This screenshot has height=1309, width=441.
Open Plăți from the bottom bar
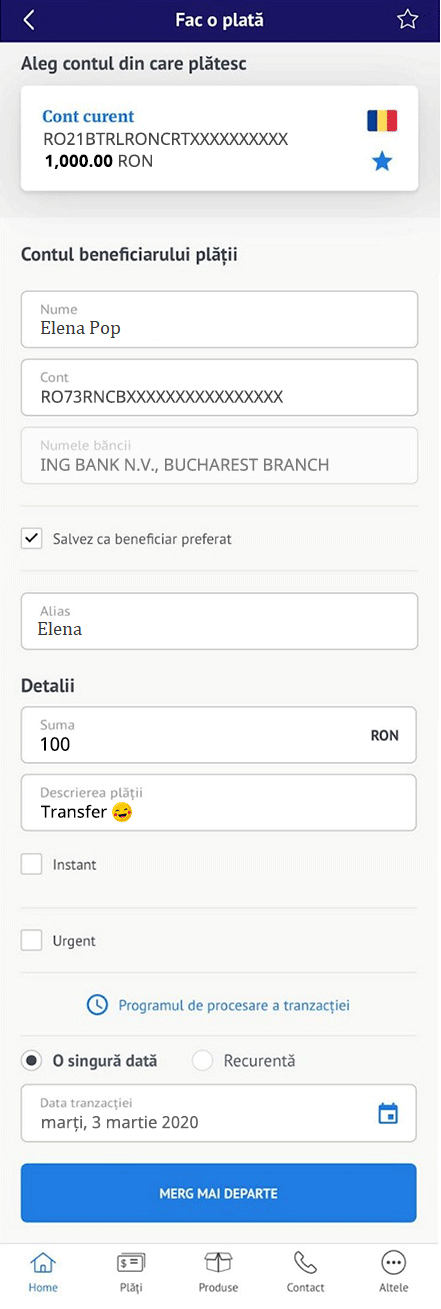tap(131, 1270)
